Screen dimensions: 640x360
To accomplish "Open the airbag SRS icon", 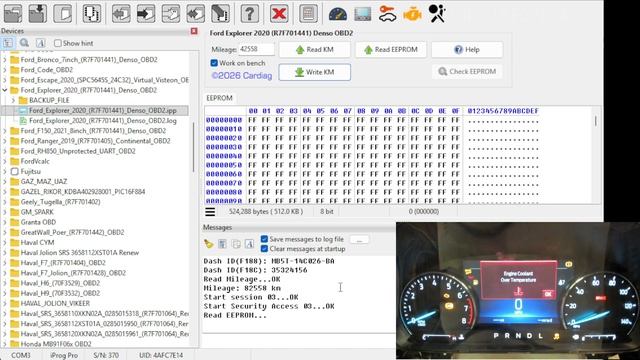I will coord(437,14).
